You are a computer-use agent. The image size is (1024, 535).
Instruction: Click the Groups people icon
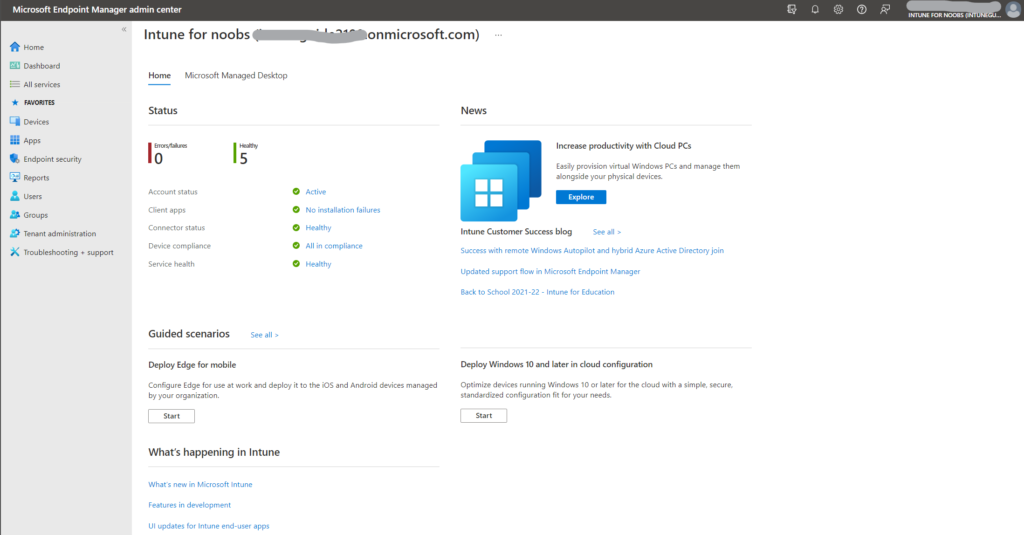pos(14,214)
